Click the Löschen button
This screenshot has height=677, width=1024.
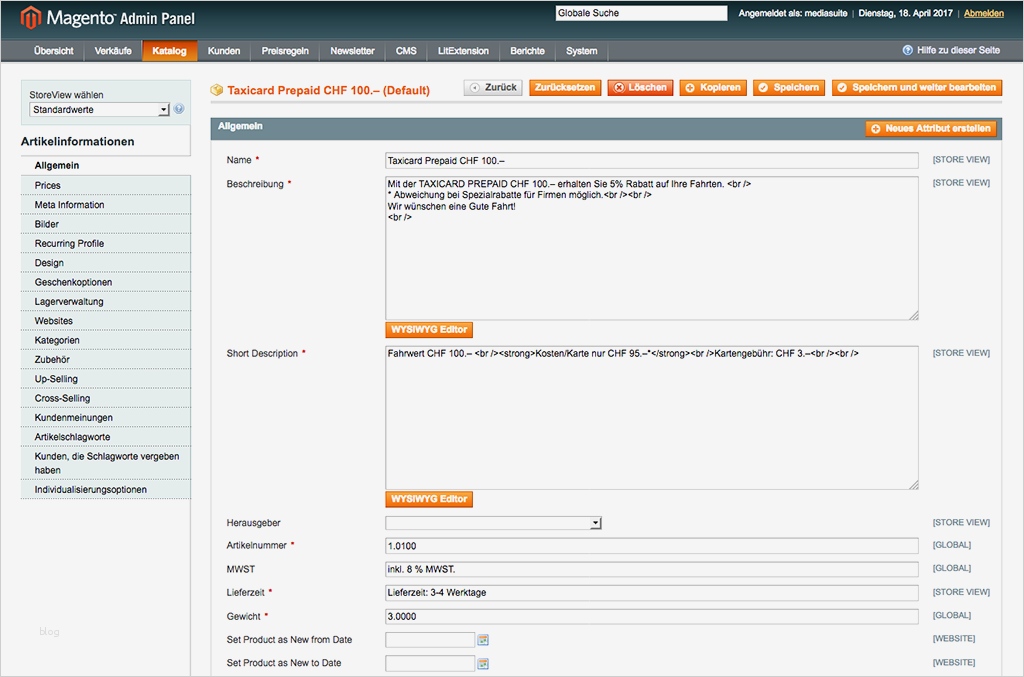(640, 87)
